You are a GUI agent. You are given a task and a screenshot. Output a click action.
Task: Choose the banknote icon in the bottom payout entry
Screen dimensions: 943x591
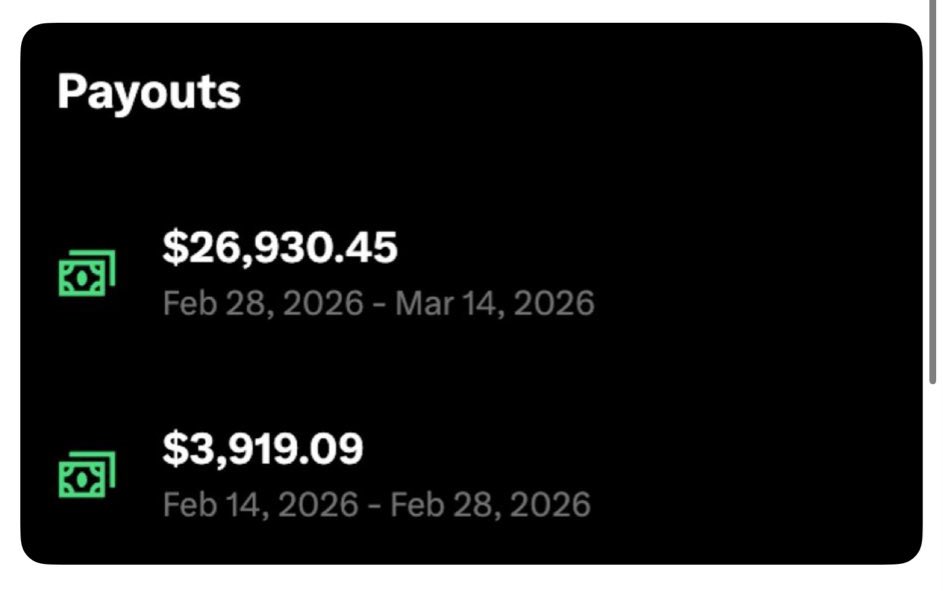click(87, 474)
